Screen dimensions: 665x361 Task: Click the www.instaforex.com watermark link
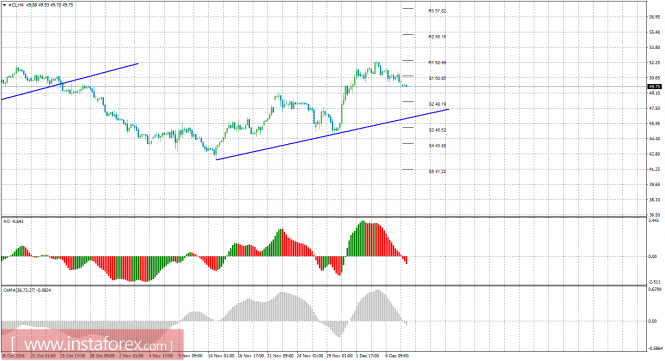(x=92, y=344)
